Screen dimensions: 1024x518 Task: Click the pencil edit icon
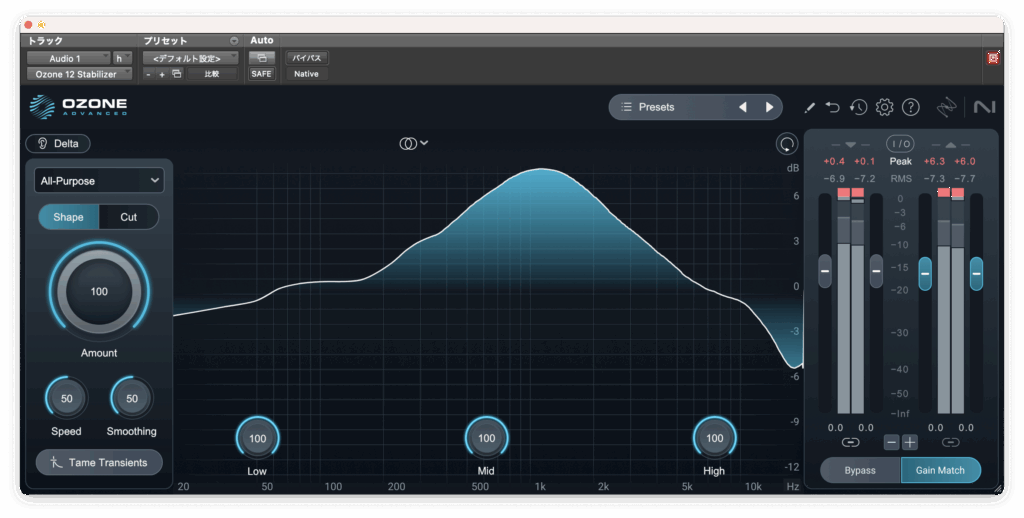pos(809,107)
